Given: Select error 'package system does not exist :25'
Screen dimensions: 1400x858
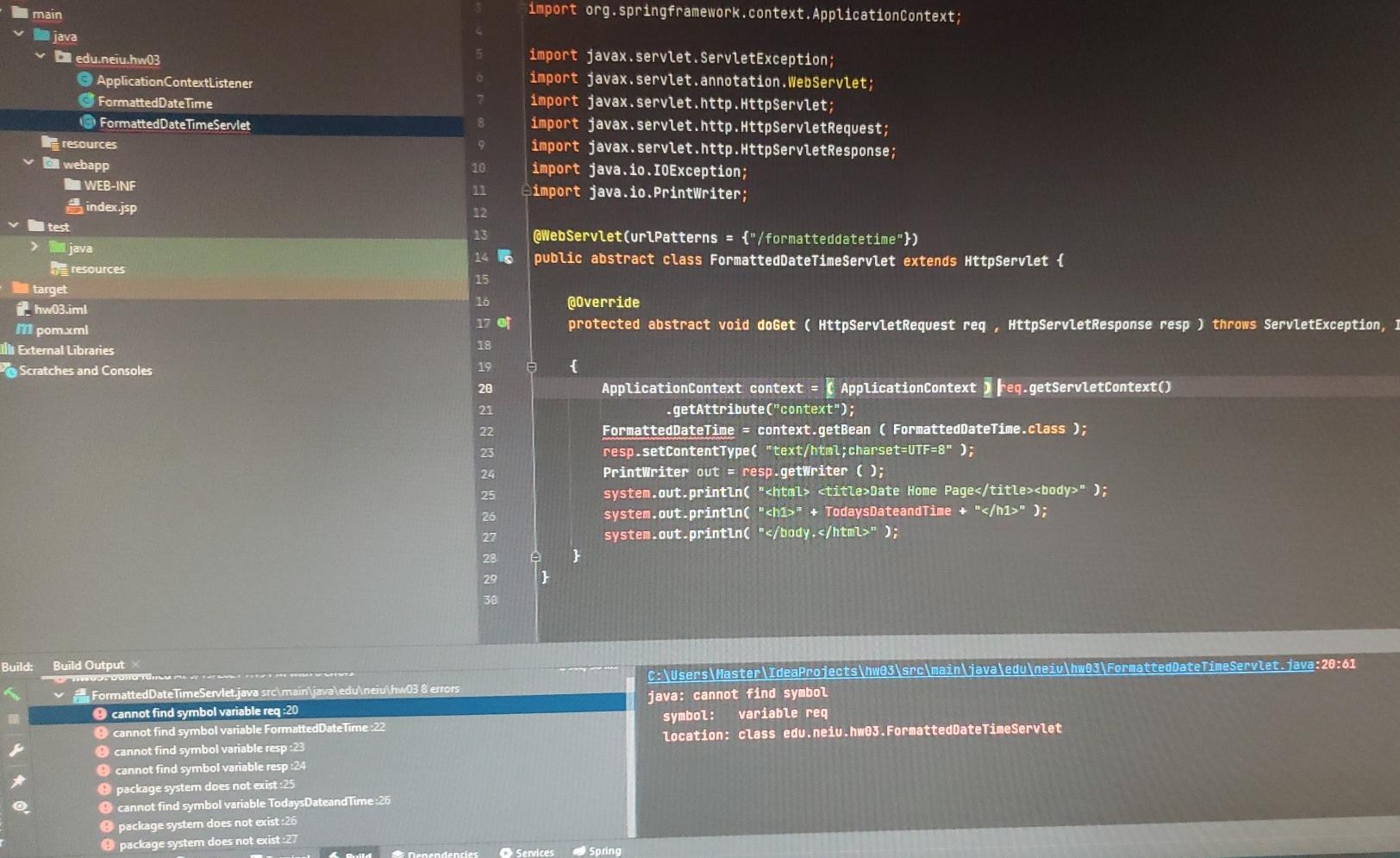Looking at the screenshot, I should pos(205,787).
